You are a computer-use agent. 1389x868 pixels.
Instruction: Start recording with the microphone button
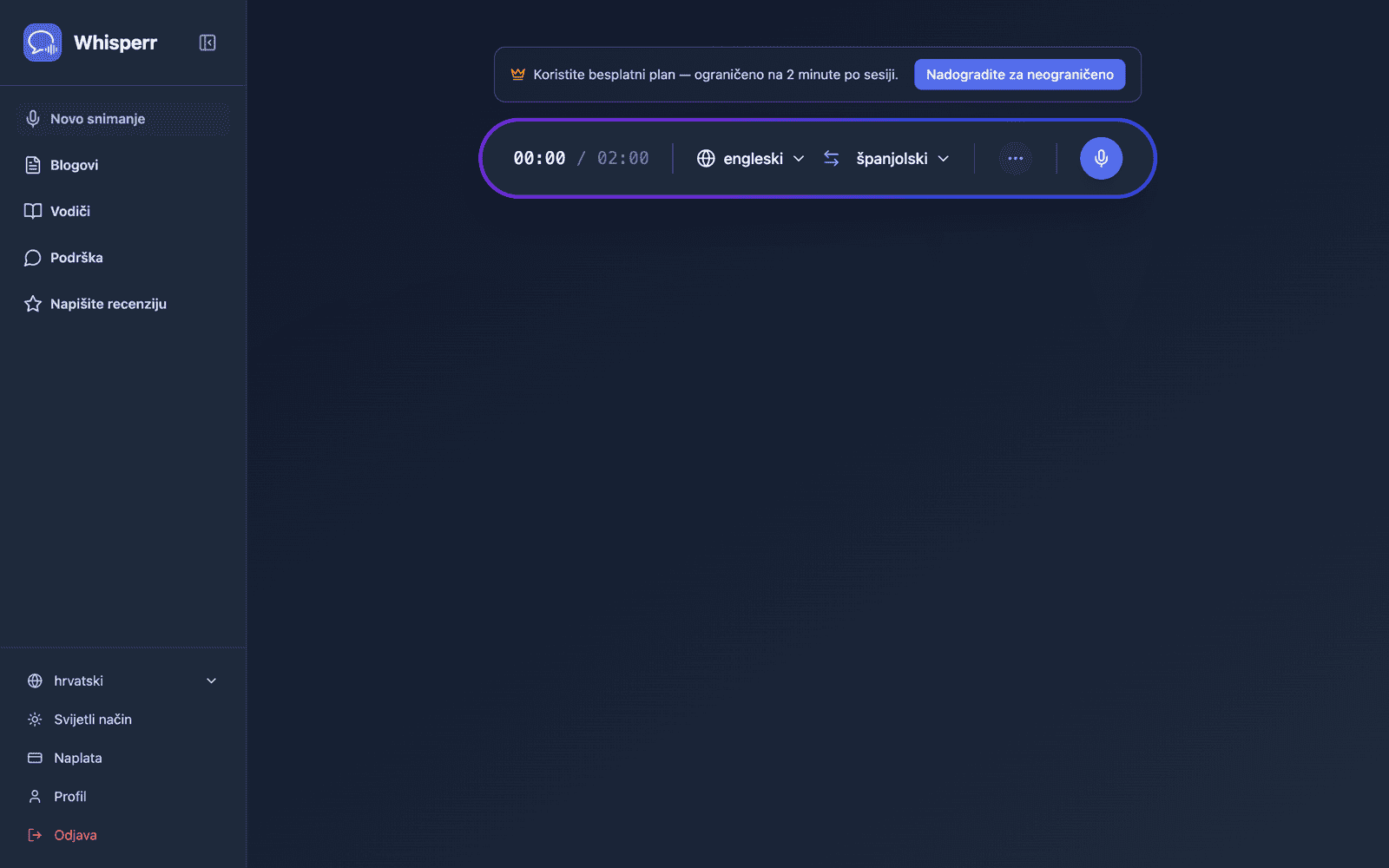pos(1101,158)
